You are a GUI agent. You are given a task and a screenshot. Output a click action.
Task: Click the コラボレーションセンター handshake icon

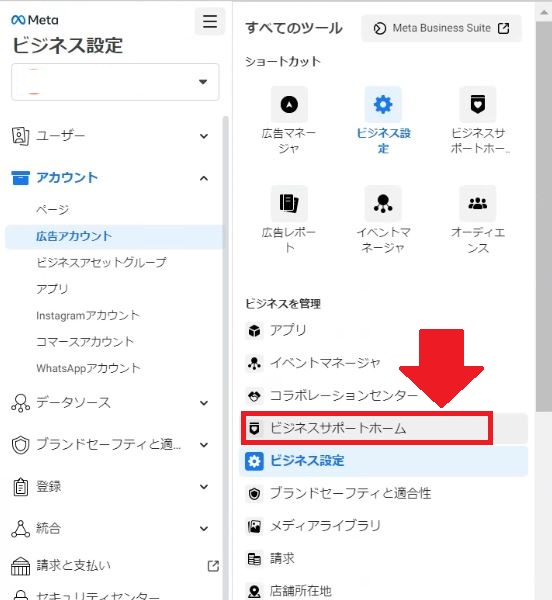pos(254,396)
